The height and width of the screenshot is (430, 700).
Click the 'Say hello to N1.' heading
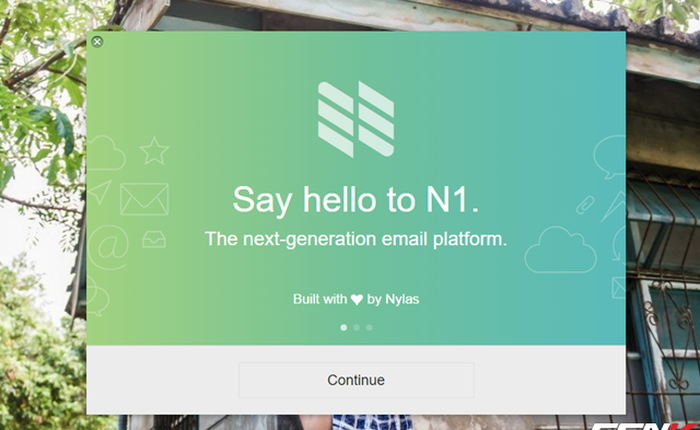356,200
